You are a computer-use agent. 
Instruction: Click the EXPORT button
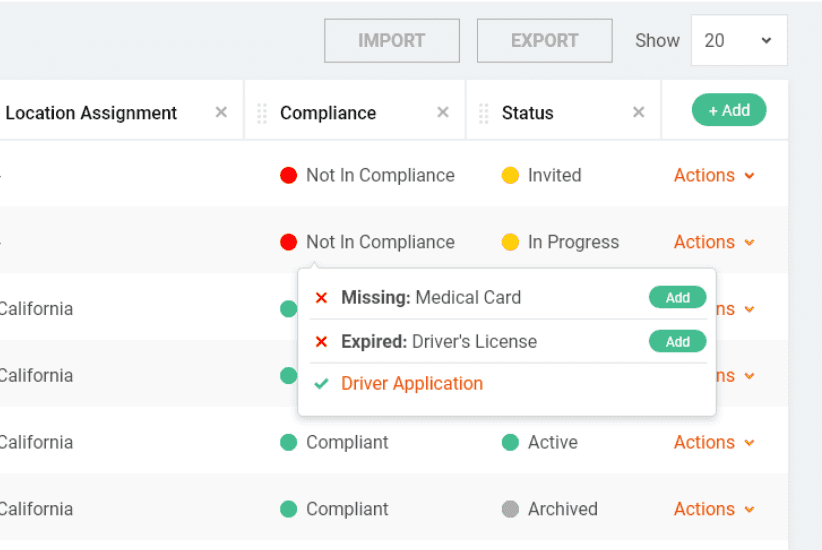[x=544, y=41]
